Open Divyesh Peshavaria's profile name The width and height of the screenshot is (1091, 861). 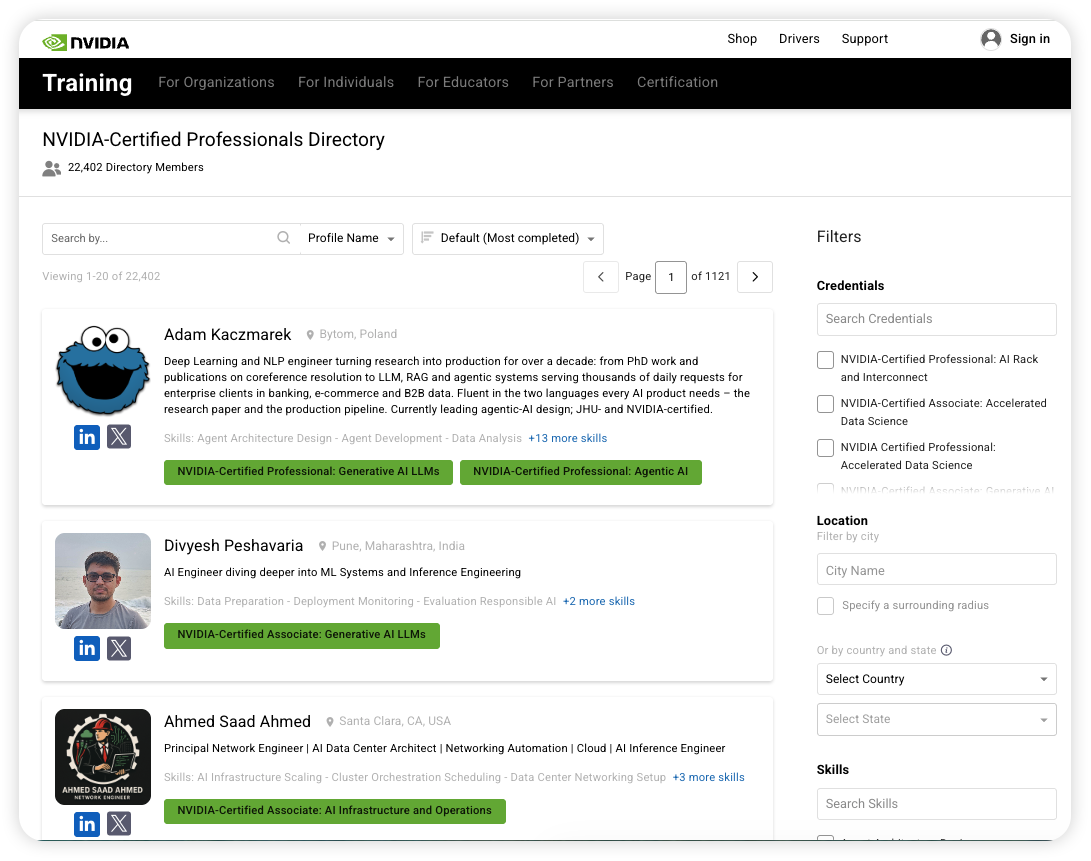coord(233,546)
